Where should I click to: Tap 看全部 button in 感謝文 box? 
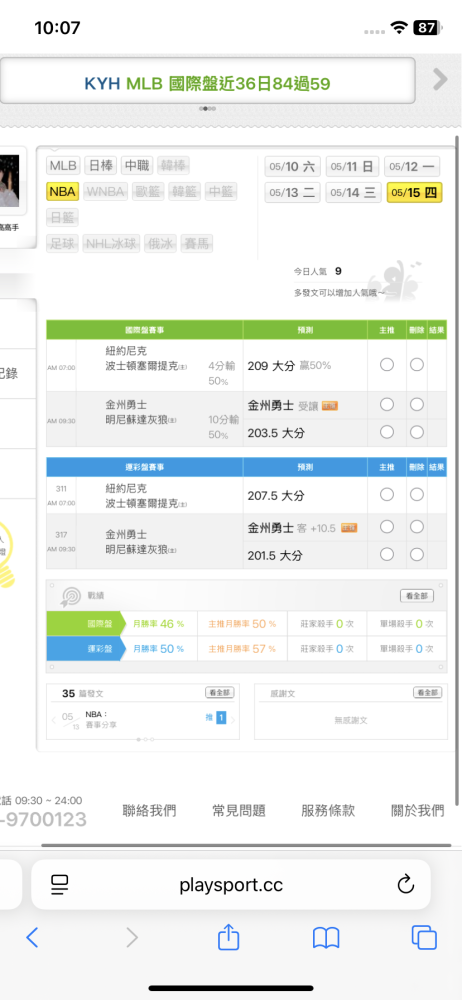coord(428,693)
